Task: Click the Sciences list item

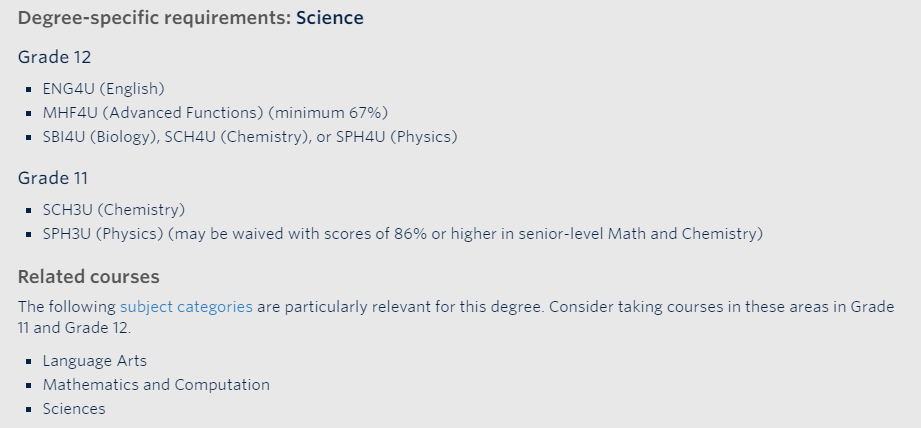Action: click(x=74, y=409)
